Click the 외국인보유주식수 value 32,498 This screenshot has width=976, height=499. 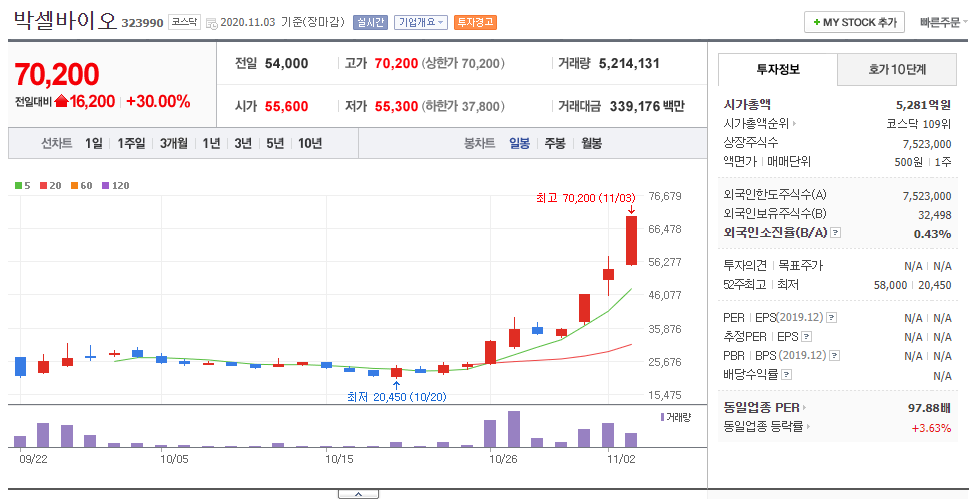click(x=934, y=215)
